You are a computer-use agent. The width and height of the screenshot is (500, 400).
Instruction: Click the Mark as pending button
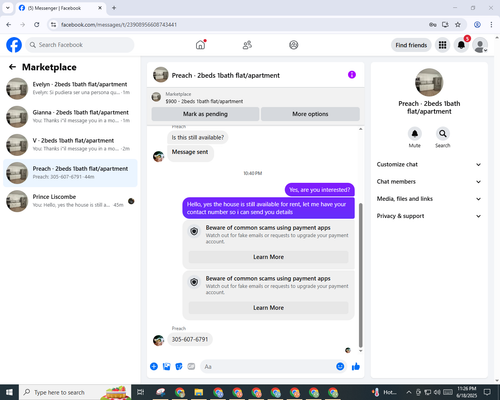[205, 114]
